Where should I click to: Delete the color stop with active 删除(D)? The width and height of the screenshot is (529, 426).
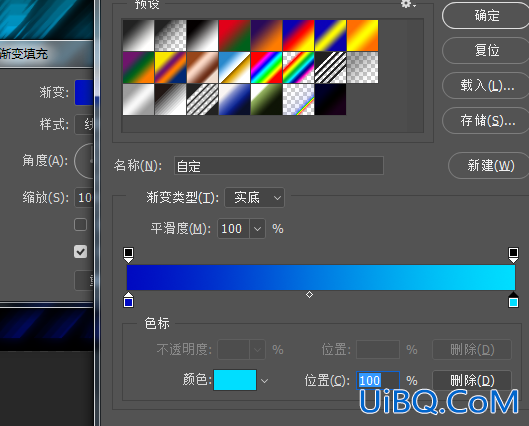coord(472,380)
